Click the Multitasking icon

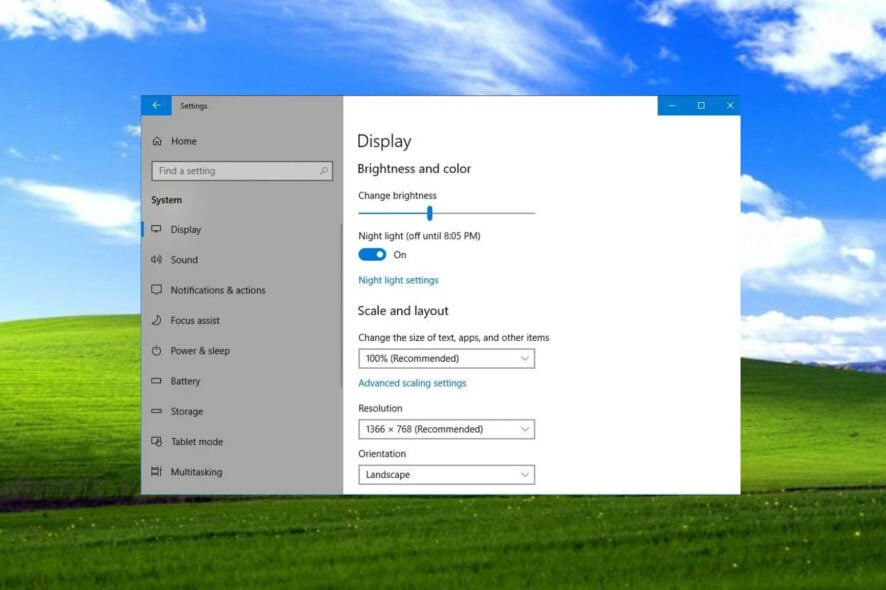point(157,472)
